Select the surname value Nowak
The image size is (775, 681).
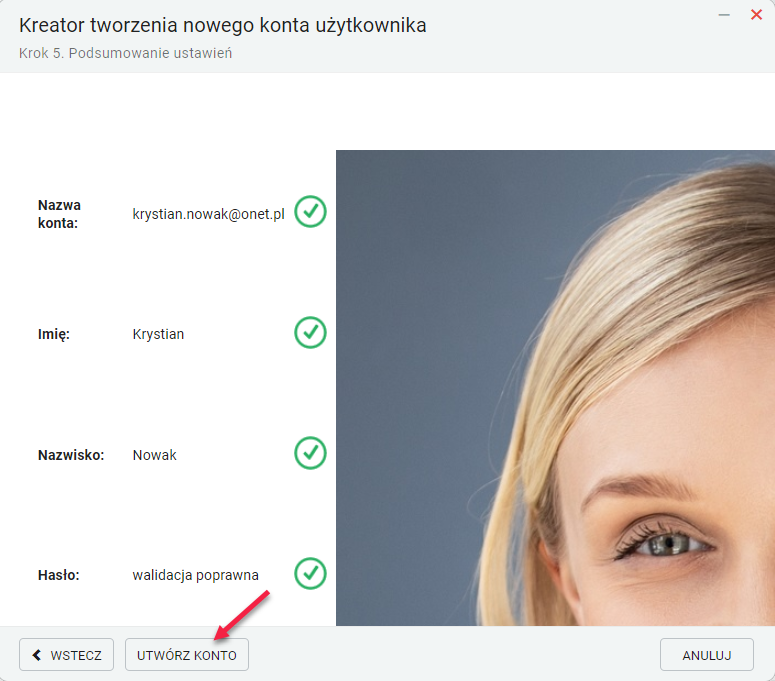[x=155, y=455]
